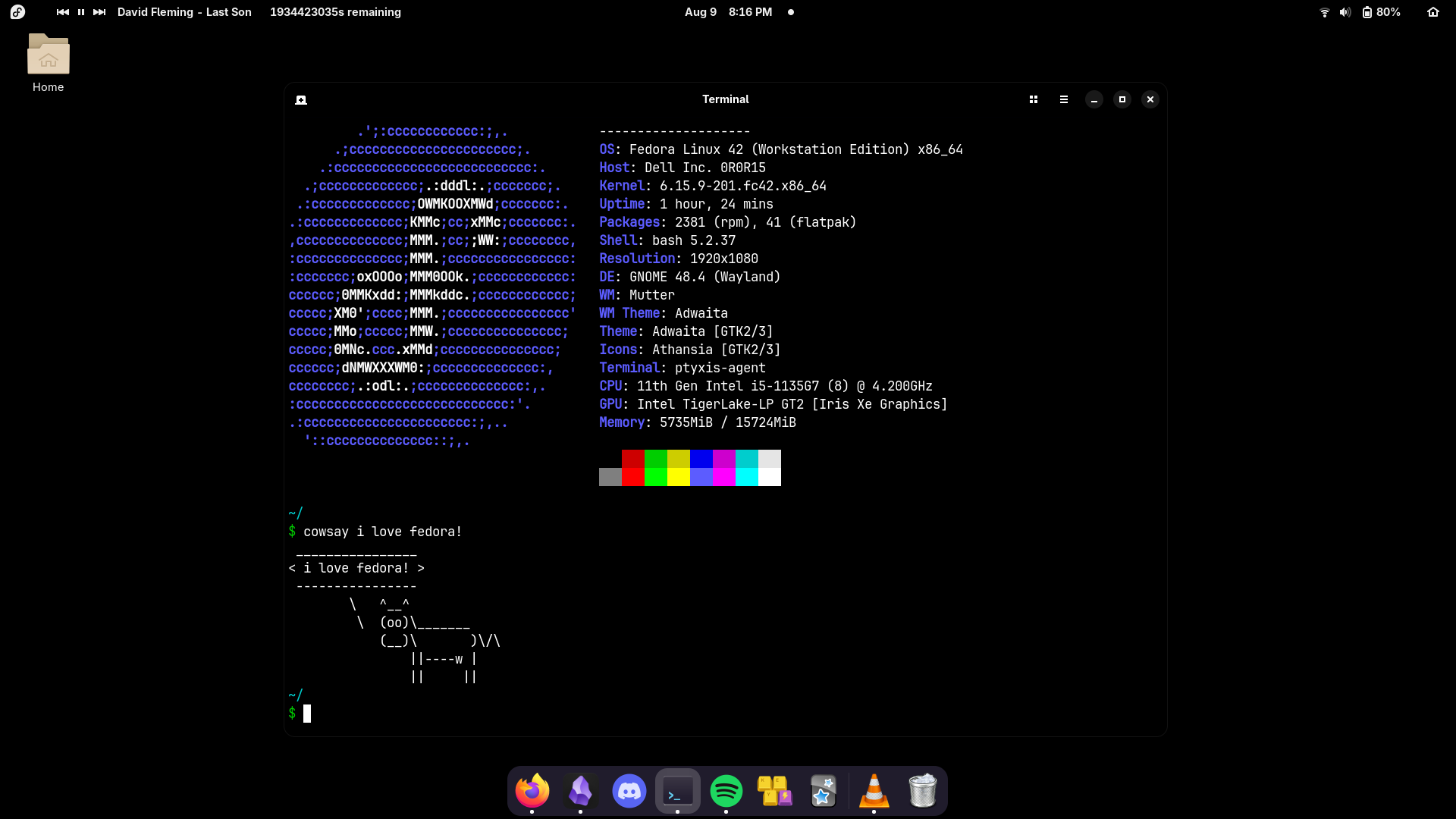Click the Shell: bash 5.2.37 line
Viewport: 1456px width, 819px height.
click(667, 240)
